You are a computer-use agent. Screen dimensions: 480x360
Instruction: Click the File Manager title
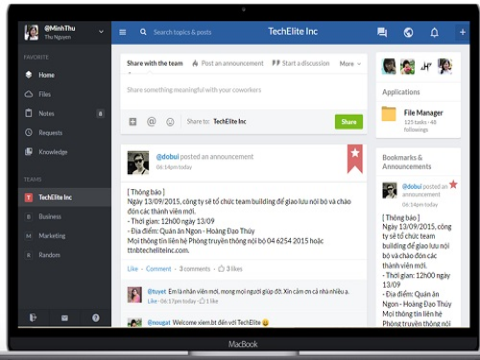[x=423, y=113]
